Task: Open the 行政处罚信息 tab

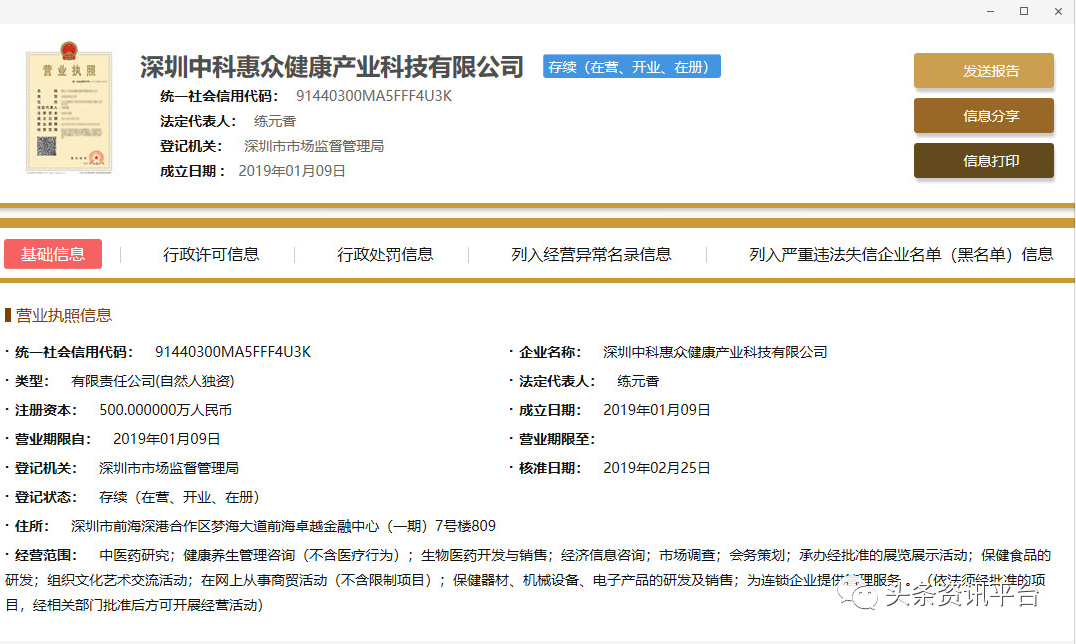Action: (x=385, y=255)
